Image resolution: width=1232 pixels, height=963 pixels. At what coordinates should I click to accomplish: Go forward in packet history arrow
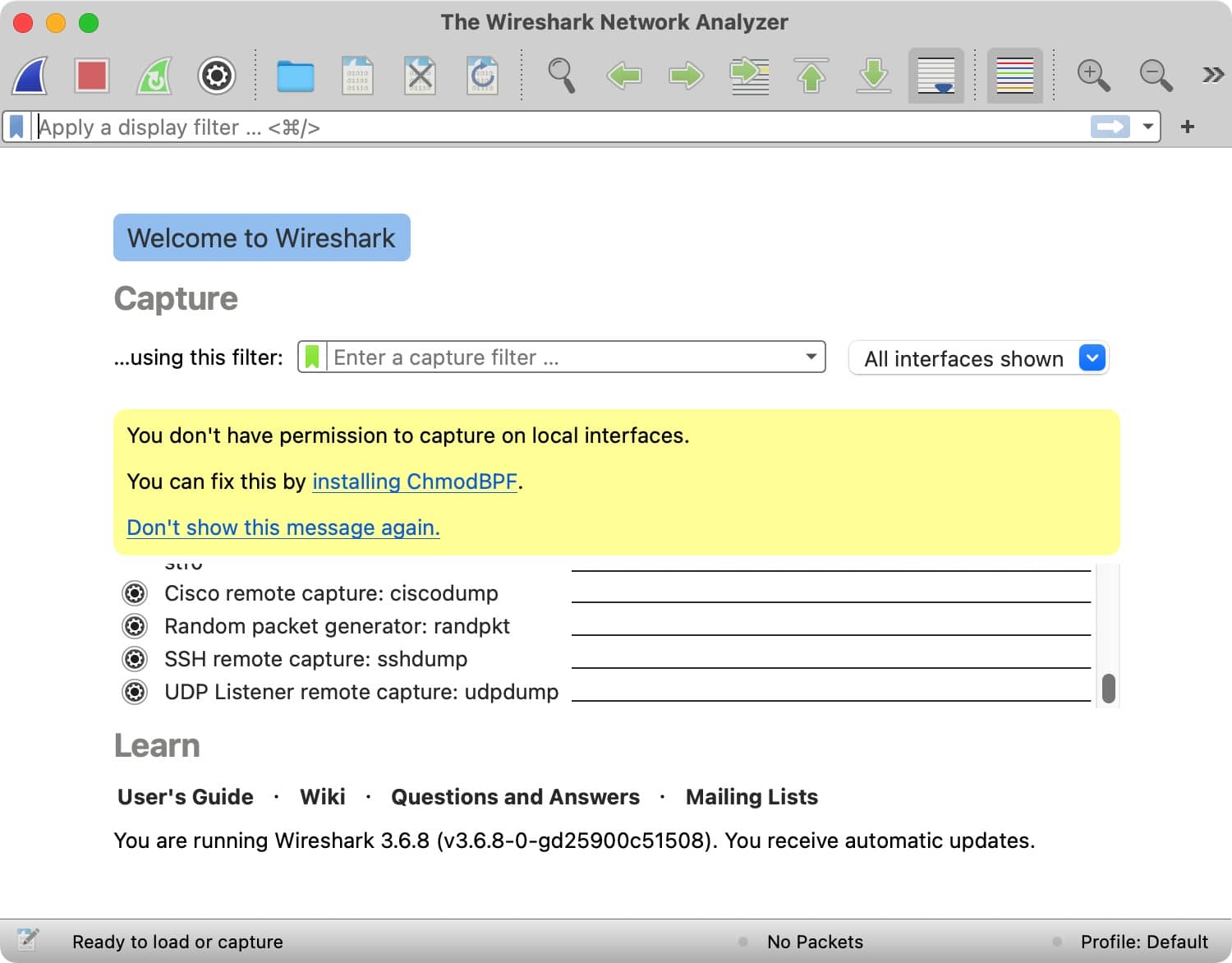coord(687,76)
